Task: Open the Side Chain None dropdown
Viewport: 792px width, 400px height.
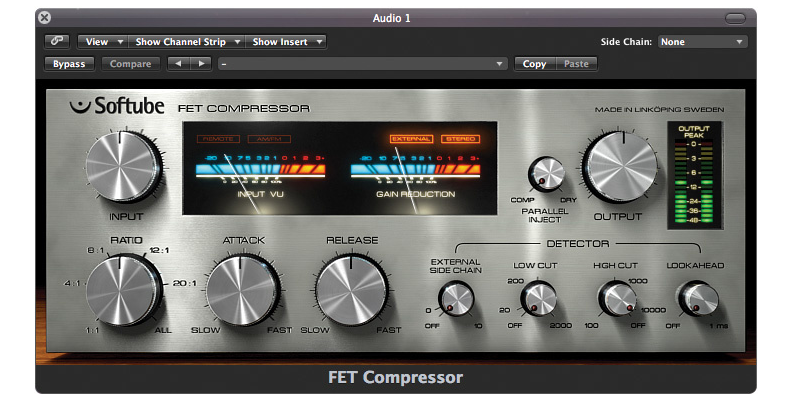Action: pyautogui.click(x=702, y=42)
